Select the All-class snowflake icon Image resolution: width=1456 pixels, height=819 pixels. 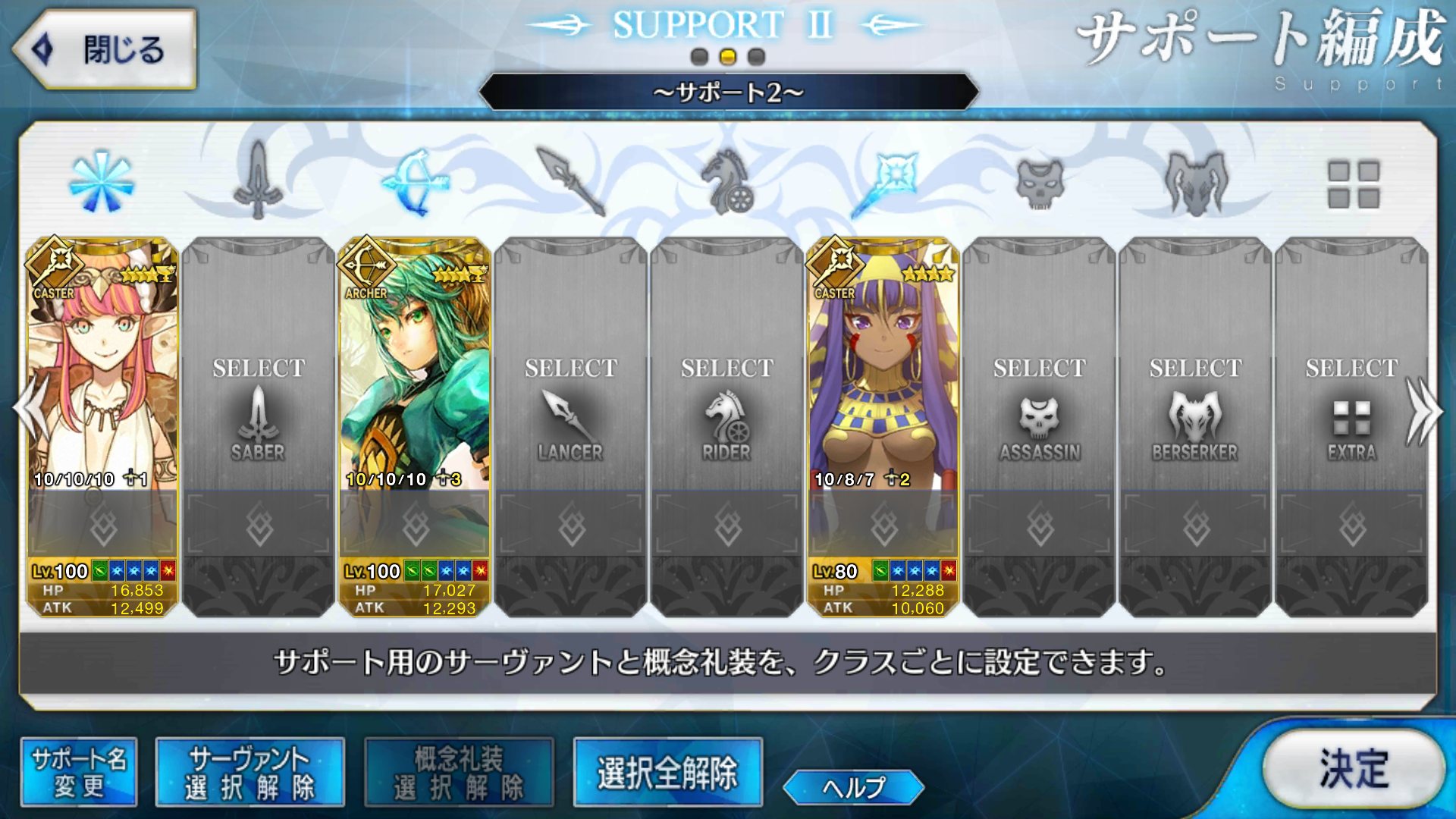click(102, 182)
